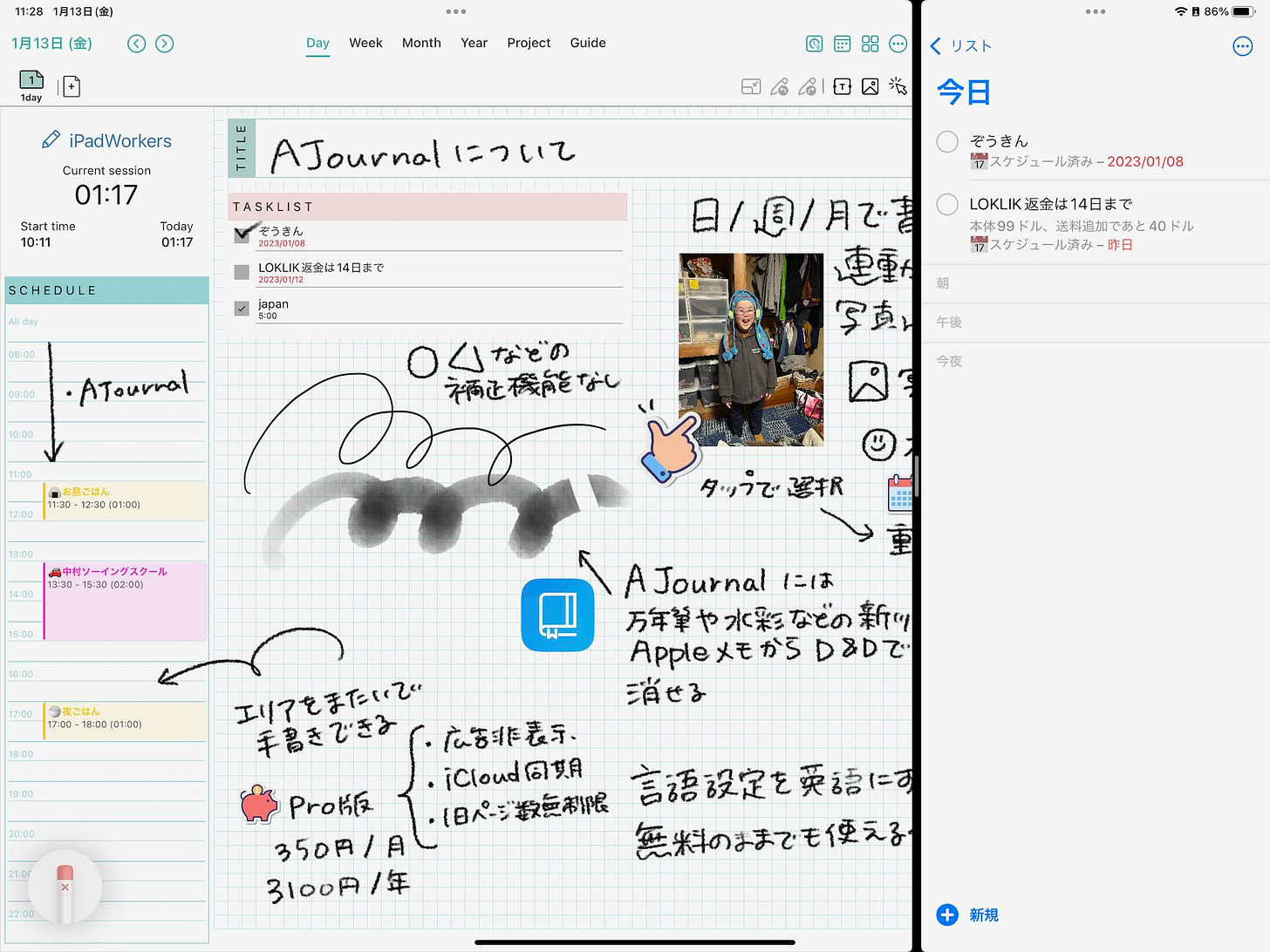The image size is (1270, 952).
Task: Click the lasso selection cursor icon
Action: pyautogui.click(x=898, y=86)
